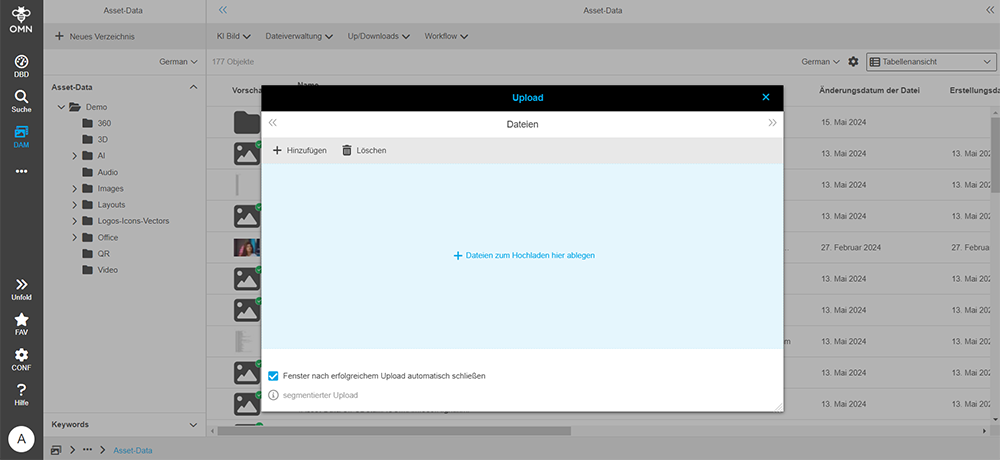Open the Workflow menu

click(x=446, y=36)
